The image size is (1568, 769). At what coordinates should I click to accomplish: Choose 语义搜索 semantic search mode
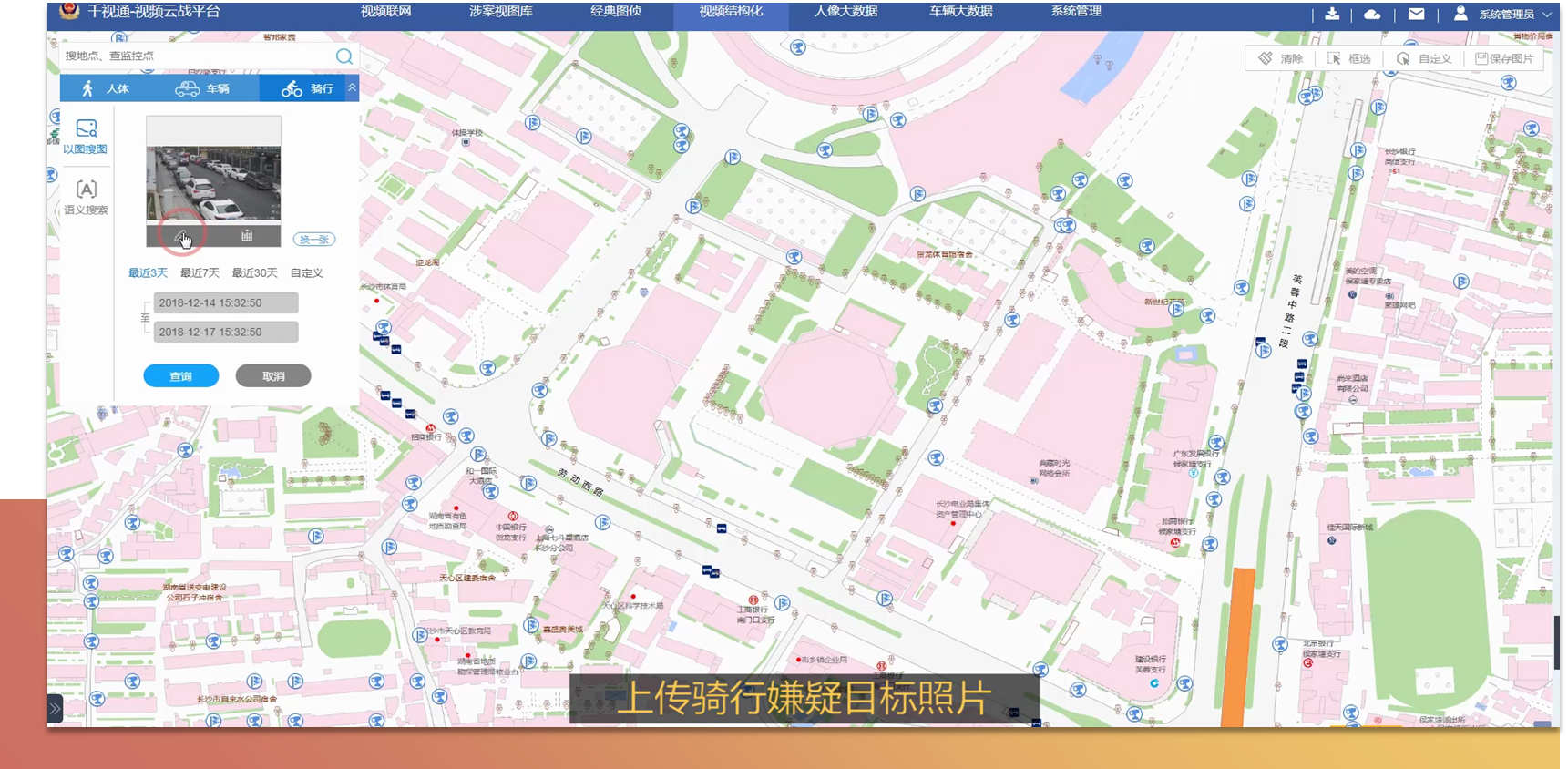(x=86, y=197)
